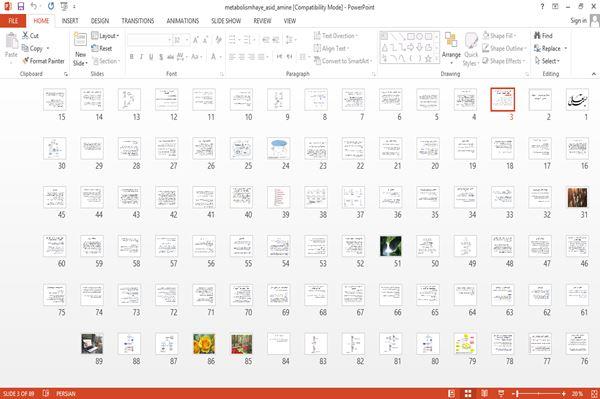This screenshot has height=399, width=600.
Task: Click the New Slide button icon
Action: (x=80, y=40)
